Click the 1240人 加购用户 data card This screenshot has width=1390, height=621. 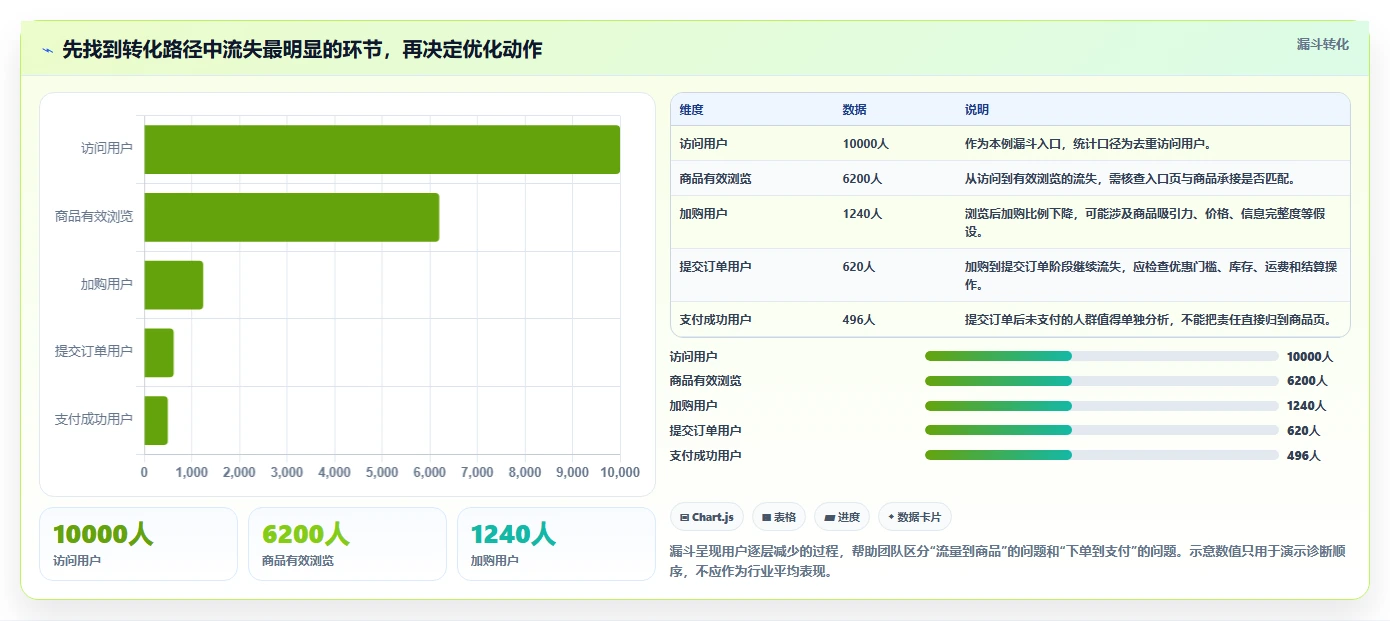pos(556,544)
